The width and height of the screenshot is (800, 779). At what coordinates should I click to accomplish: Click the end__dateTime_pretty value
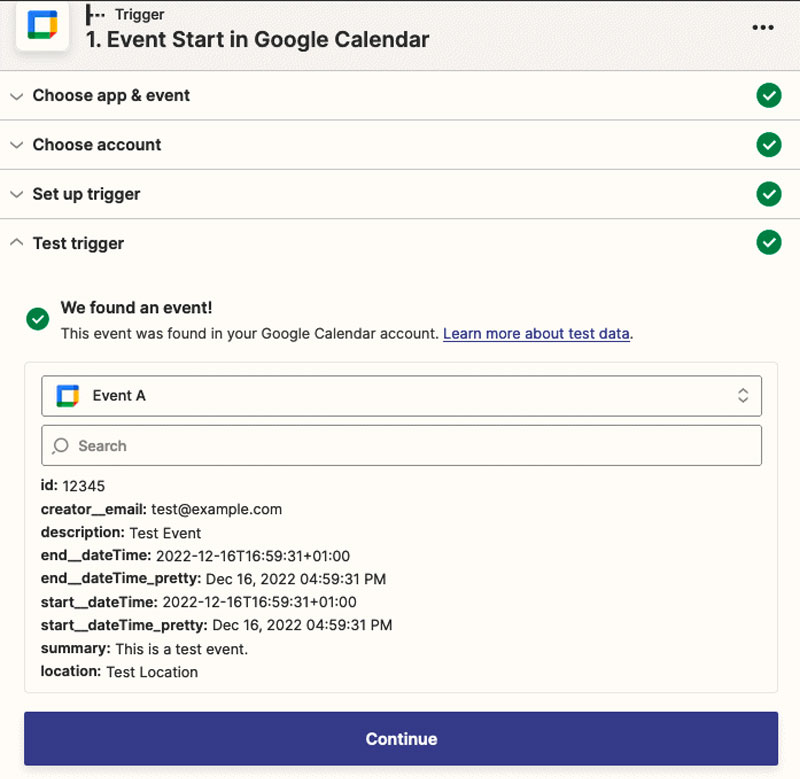tap(296, 579)
